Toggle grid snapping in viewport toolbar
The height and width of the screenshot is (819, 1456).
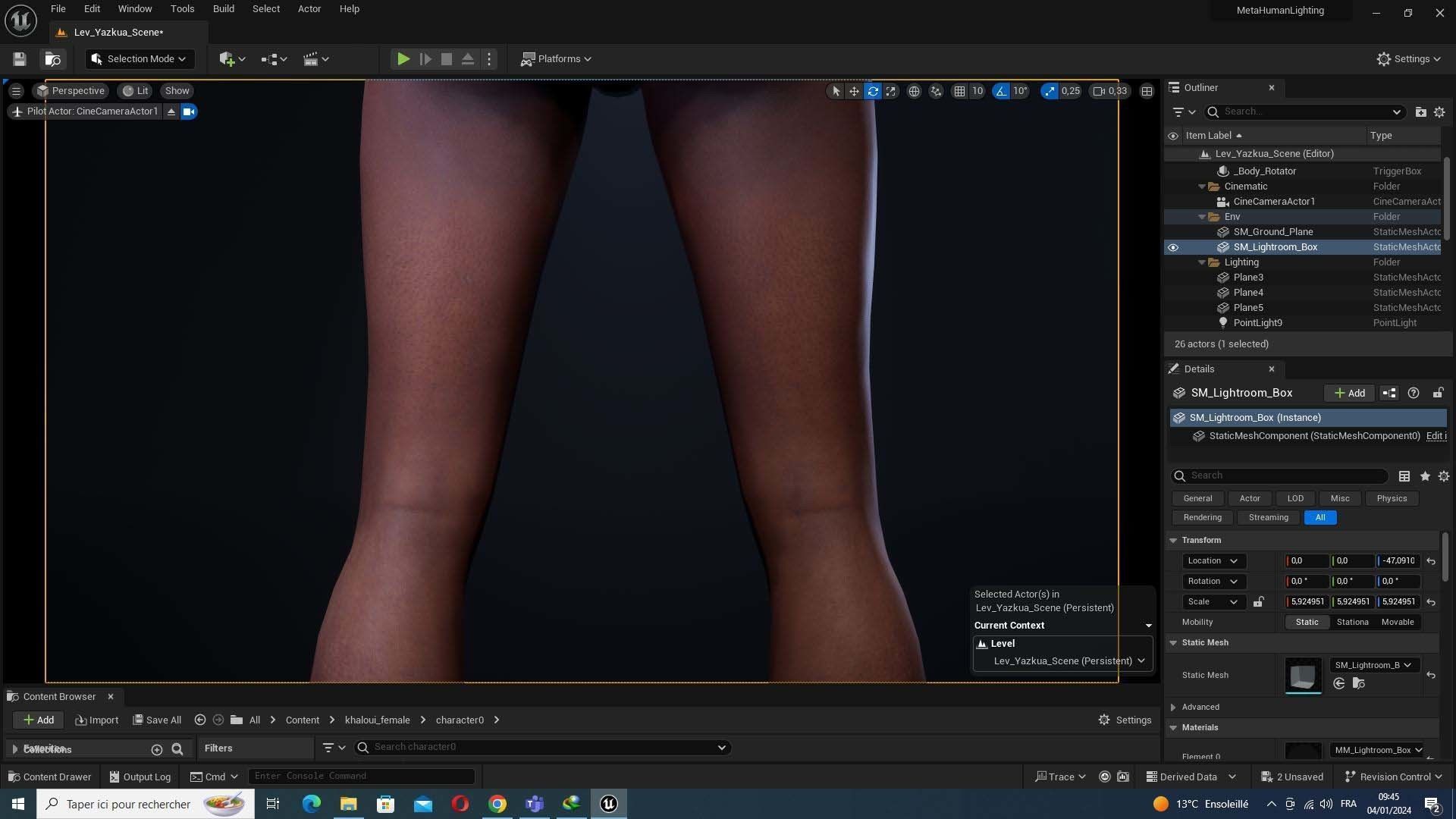(959, 91)
